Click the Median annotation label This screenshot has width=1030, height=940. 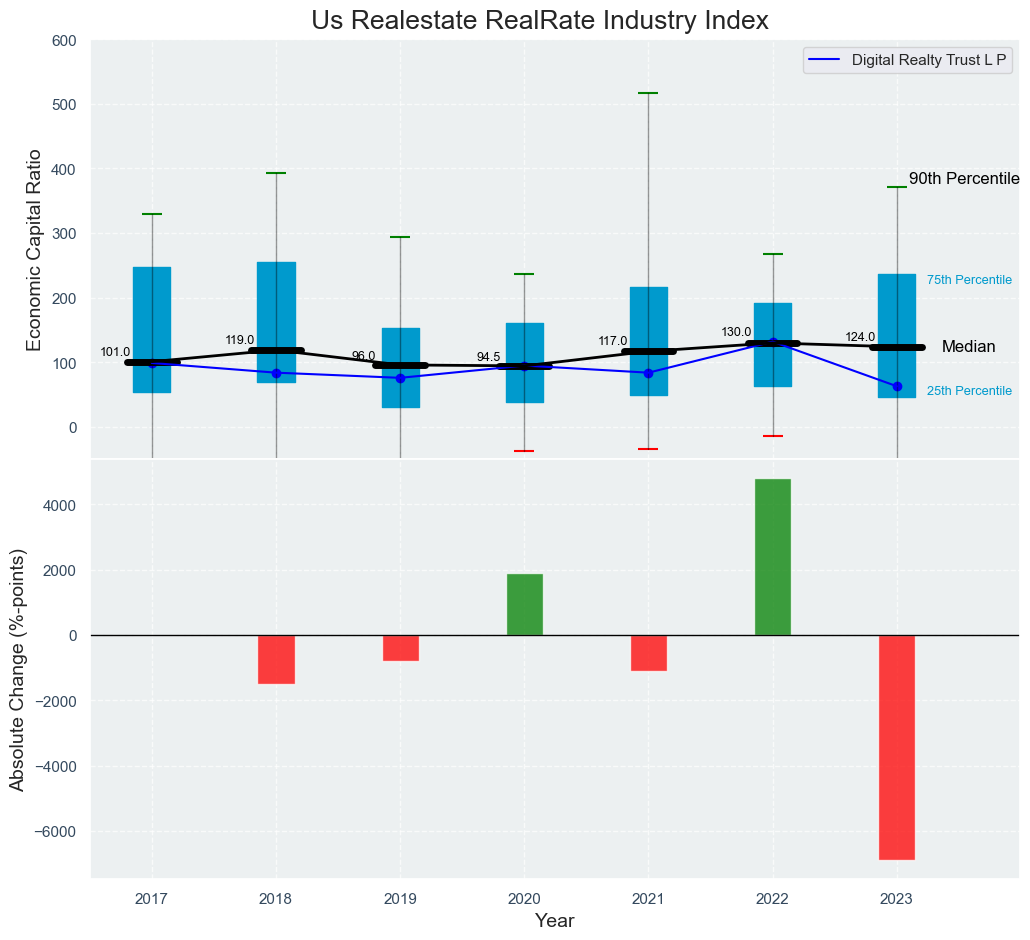tap(968, 347)
